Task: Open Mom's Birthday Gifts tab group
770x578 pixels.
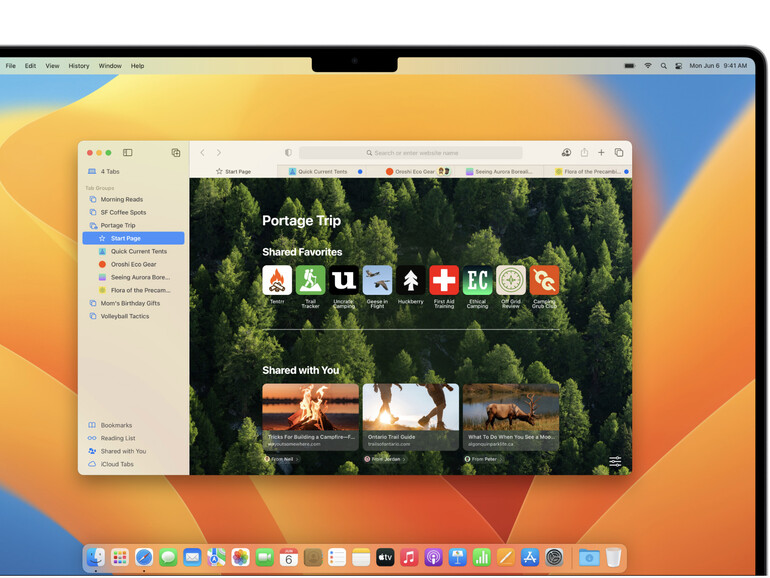Action: [x=134, y=303]
